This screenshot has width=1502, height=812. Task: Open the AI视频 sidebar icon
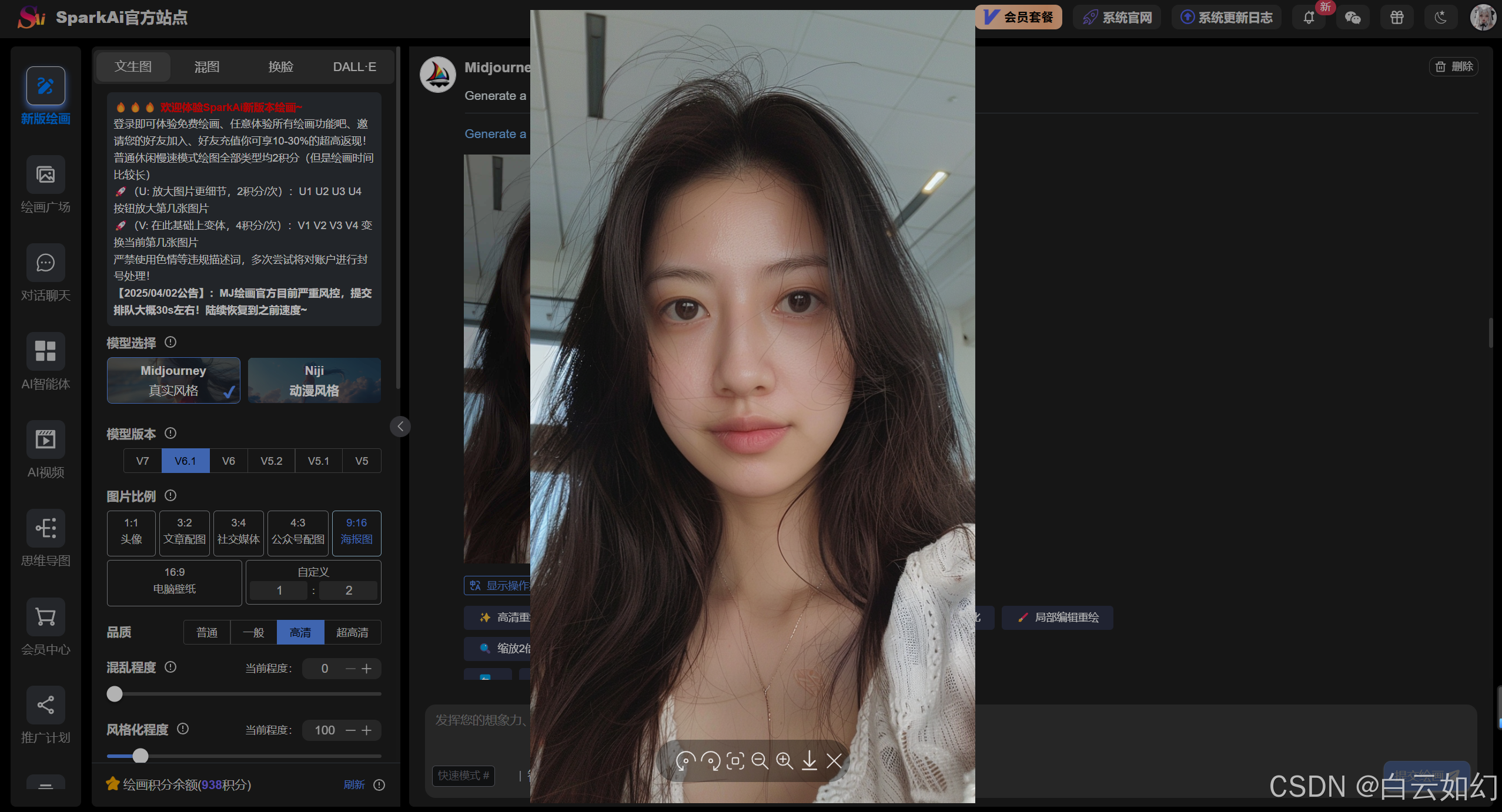[45, 439]
